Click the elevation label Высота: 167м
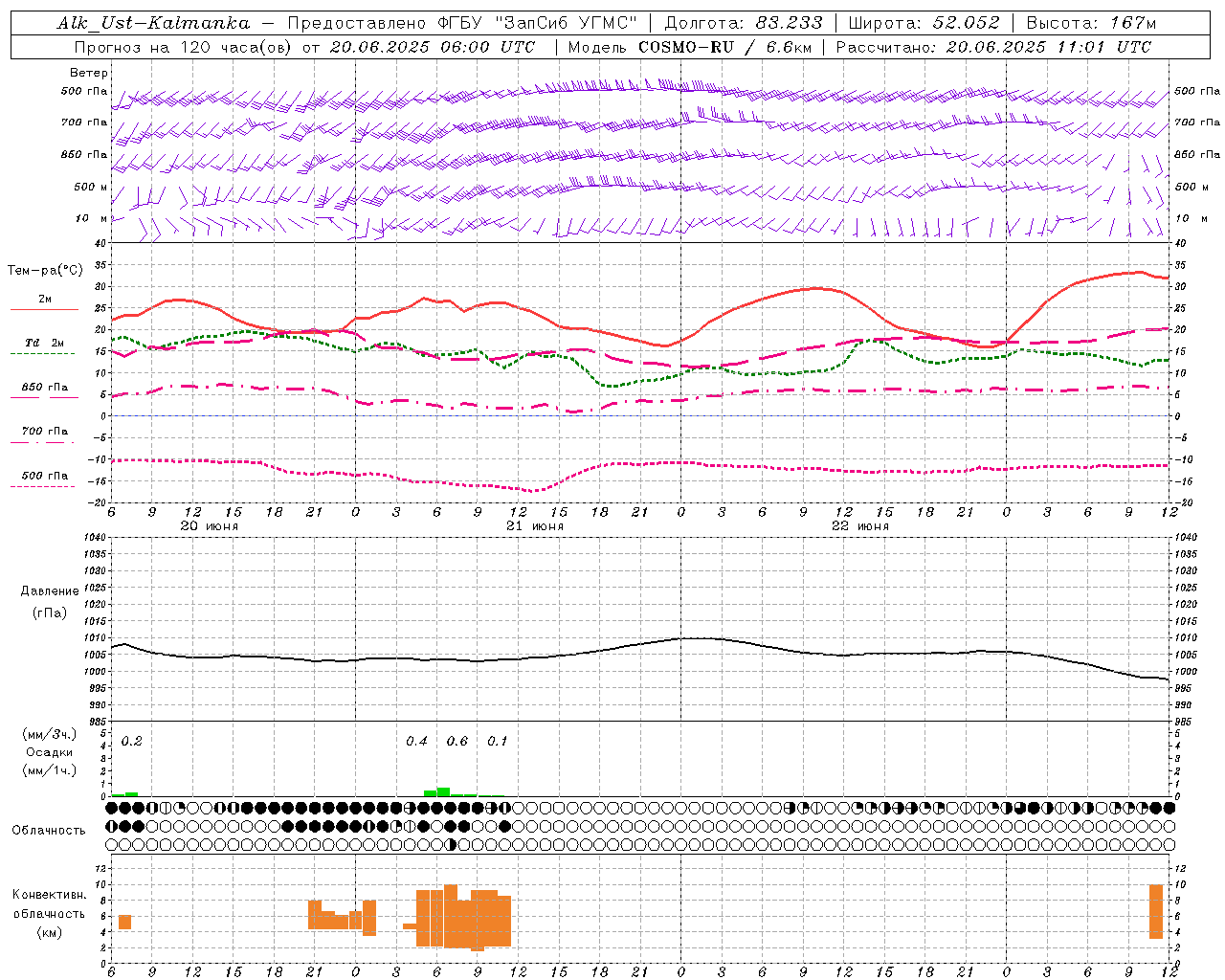This screenshot has height=980, width=1225. (1091, 23)
